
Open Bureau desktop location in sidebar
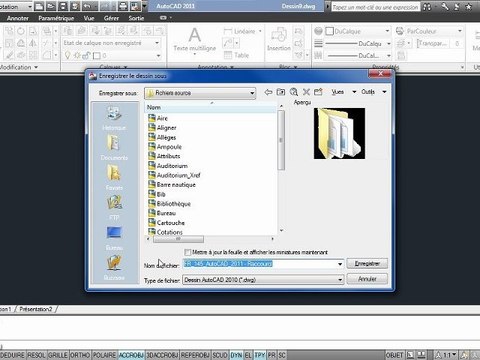tap(114, 238)
